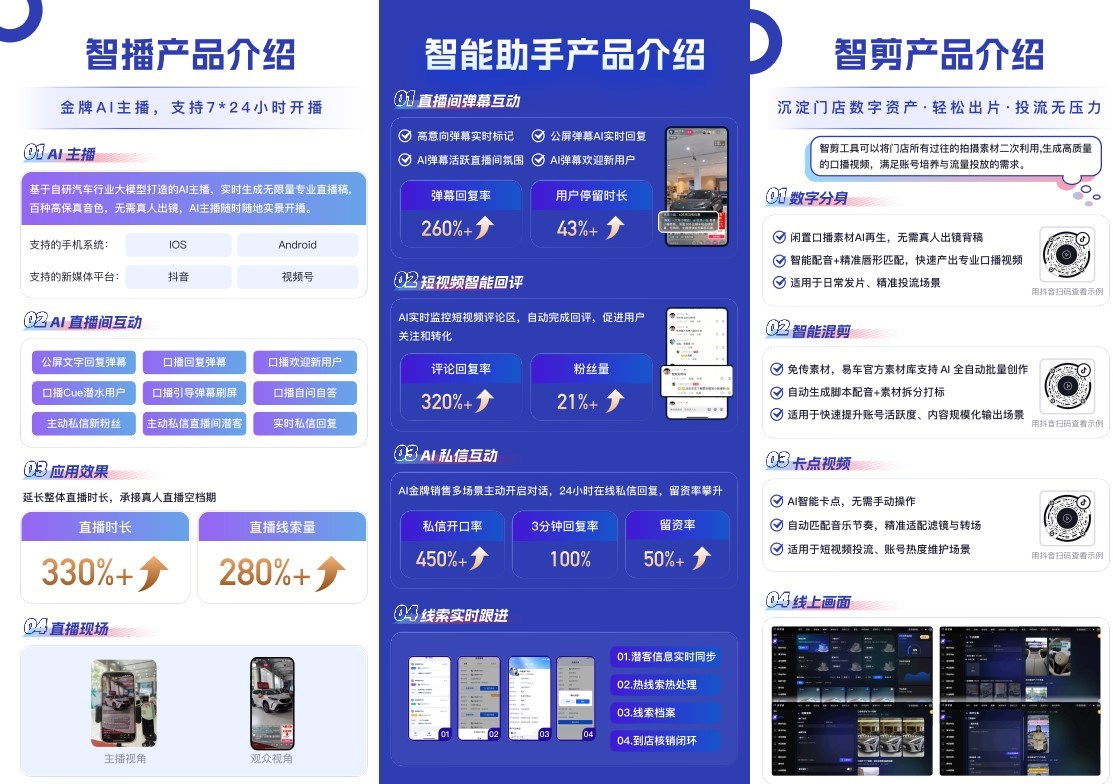Click the checkmark beside 闲置口播素材AI再生

point(779,237)
